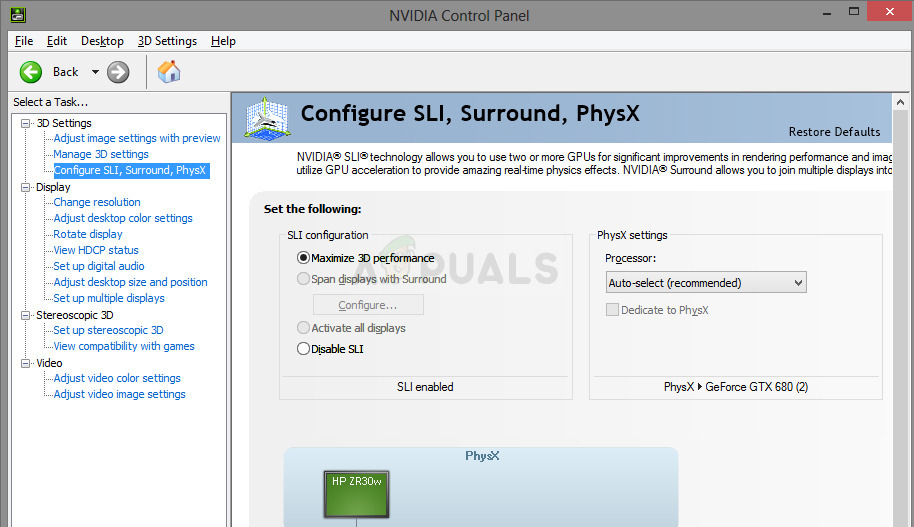
Task: Select Span displays with Surround option
Action: [303, 279]
